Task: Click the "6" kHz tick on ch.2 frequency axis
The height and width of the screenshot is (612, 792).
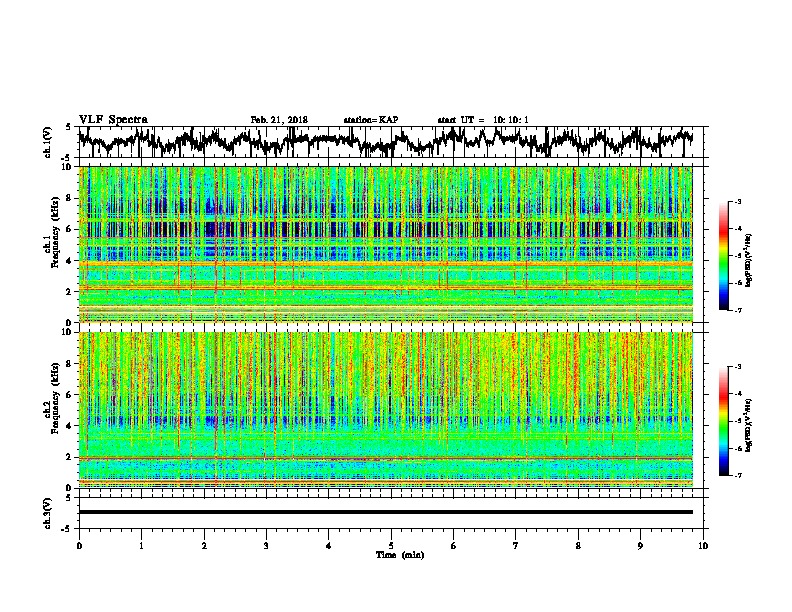Action: click(70, 395)
